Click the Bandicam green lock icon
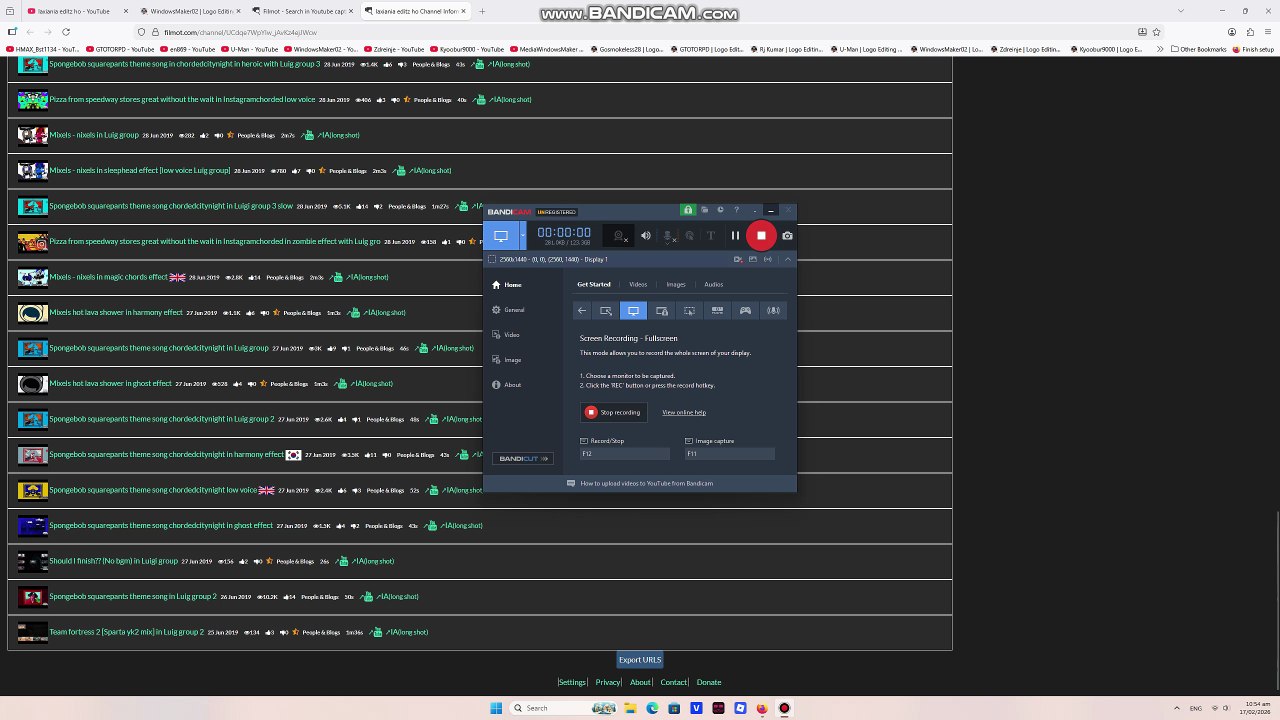Screen dimensions: 1280x720 687,210
